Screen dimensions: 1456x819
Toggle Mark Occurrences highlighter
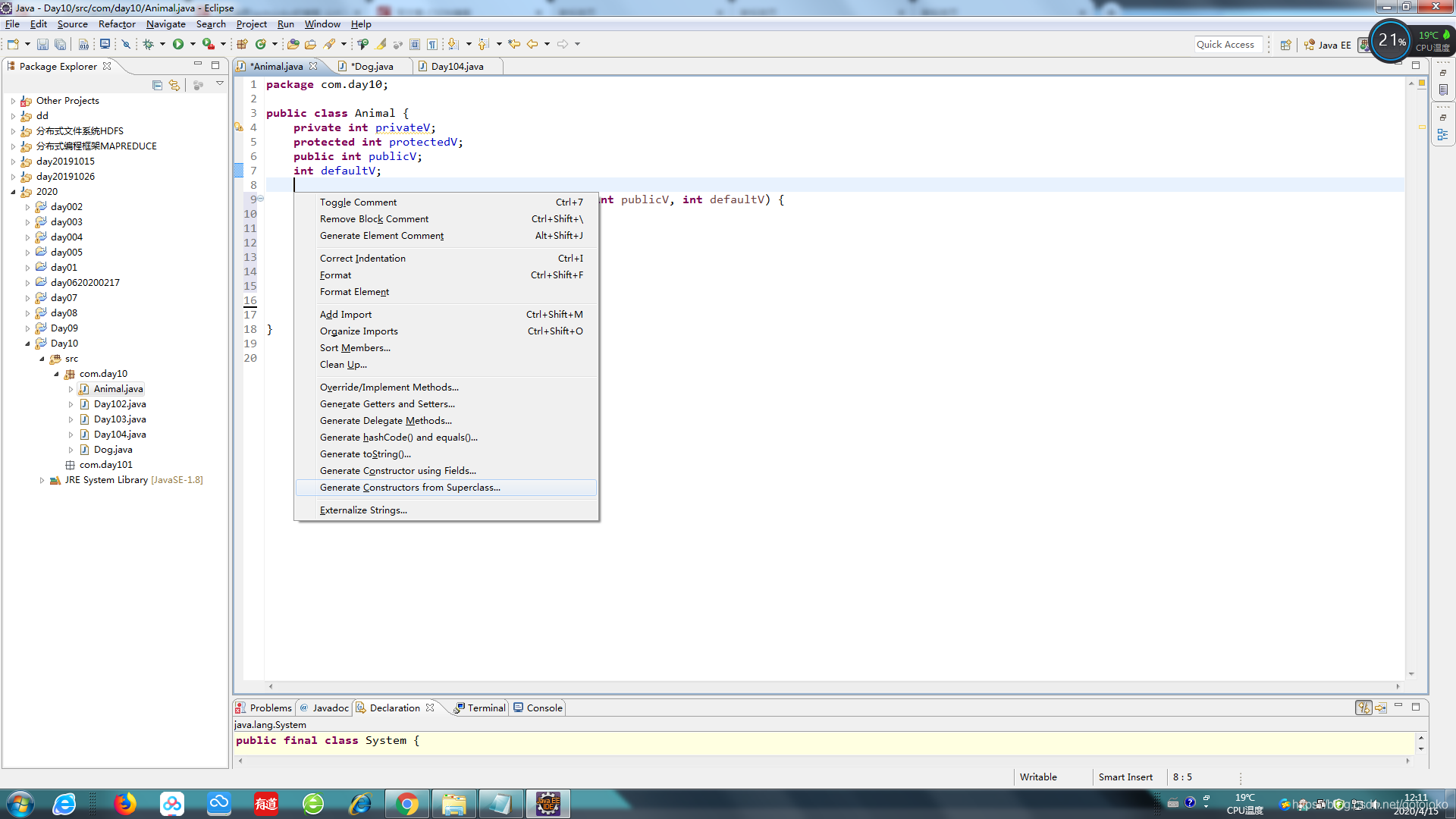click(381, 44)
